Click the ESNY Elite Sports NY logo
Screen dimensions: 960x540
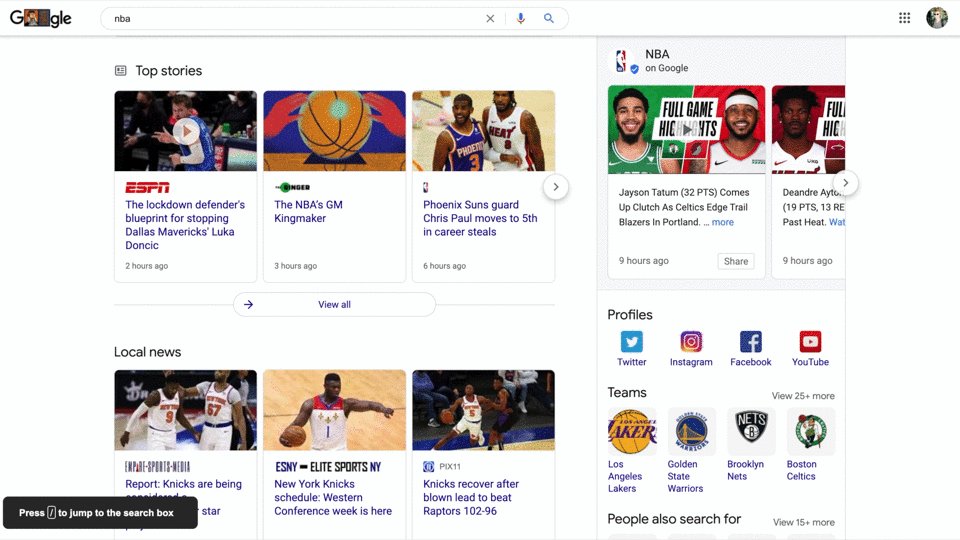coord(328,467)
